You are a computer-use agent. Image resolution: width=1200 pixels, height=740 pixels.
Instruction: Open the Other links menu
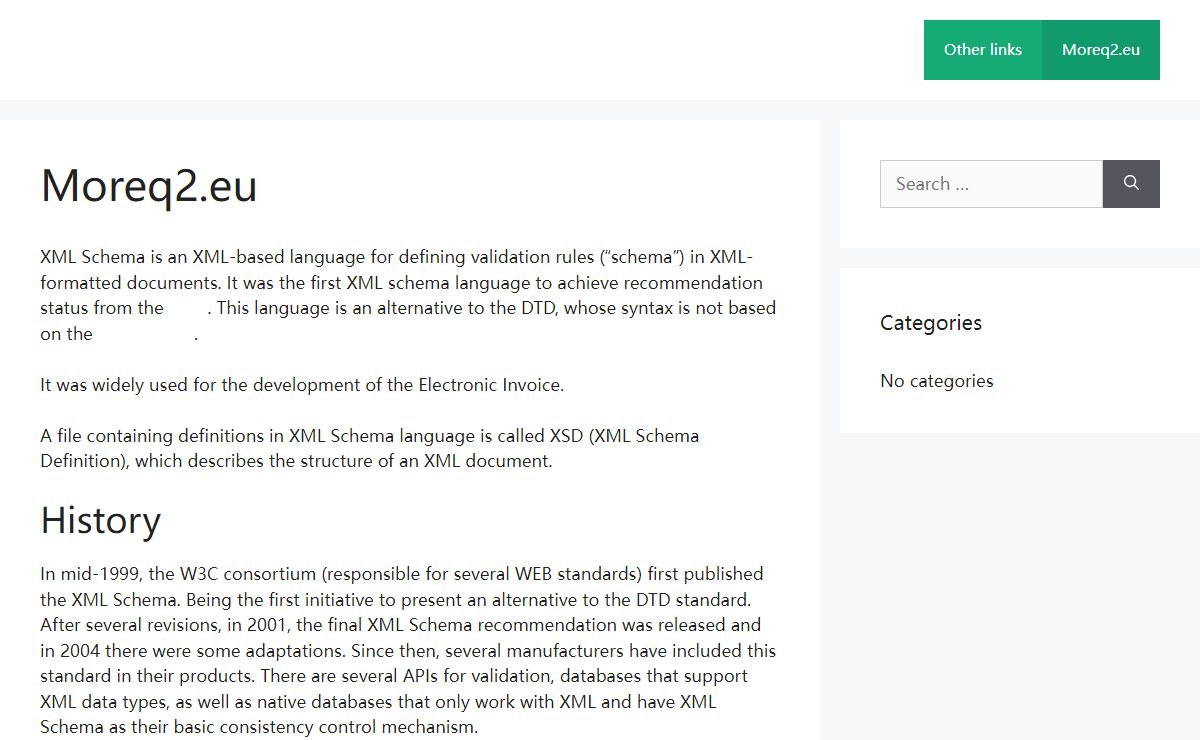tap(983, 50)
